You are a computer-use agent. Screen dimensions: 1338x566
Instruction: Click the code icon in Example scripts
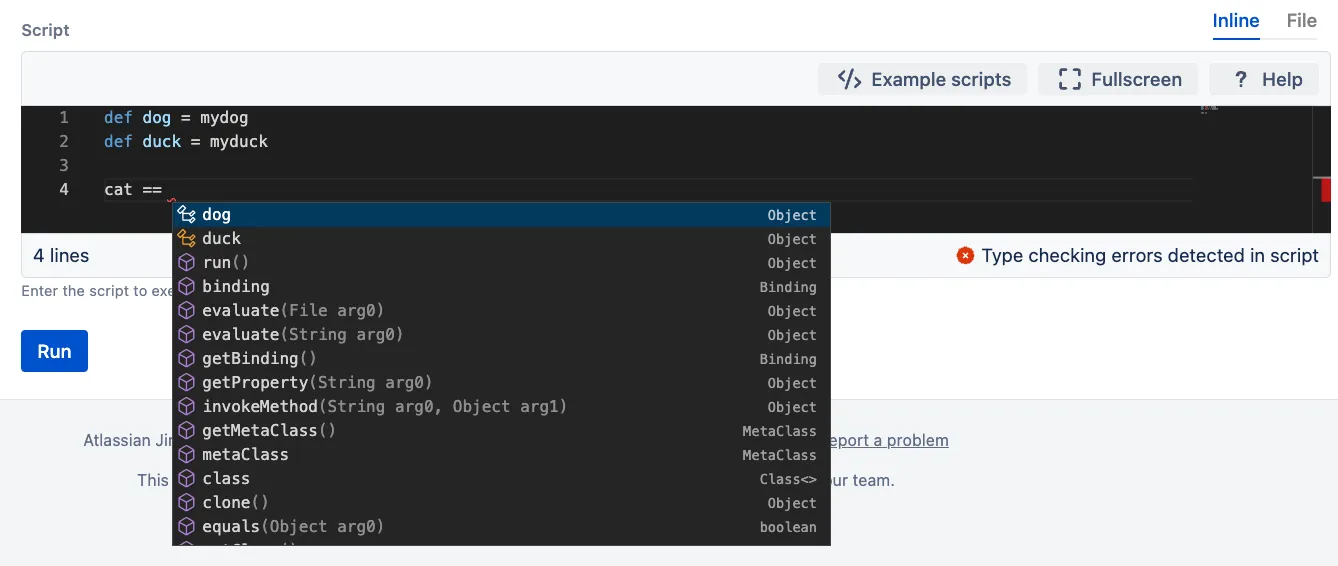click(849, 79)
